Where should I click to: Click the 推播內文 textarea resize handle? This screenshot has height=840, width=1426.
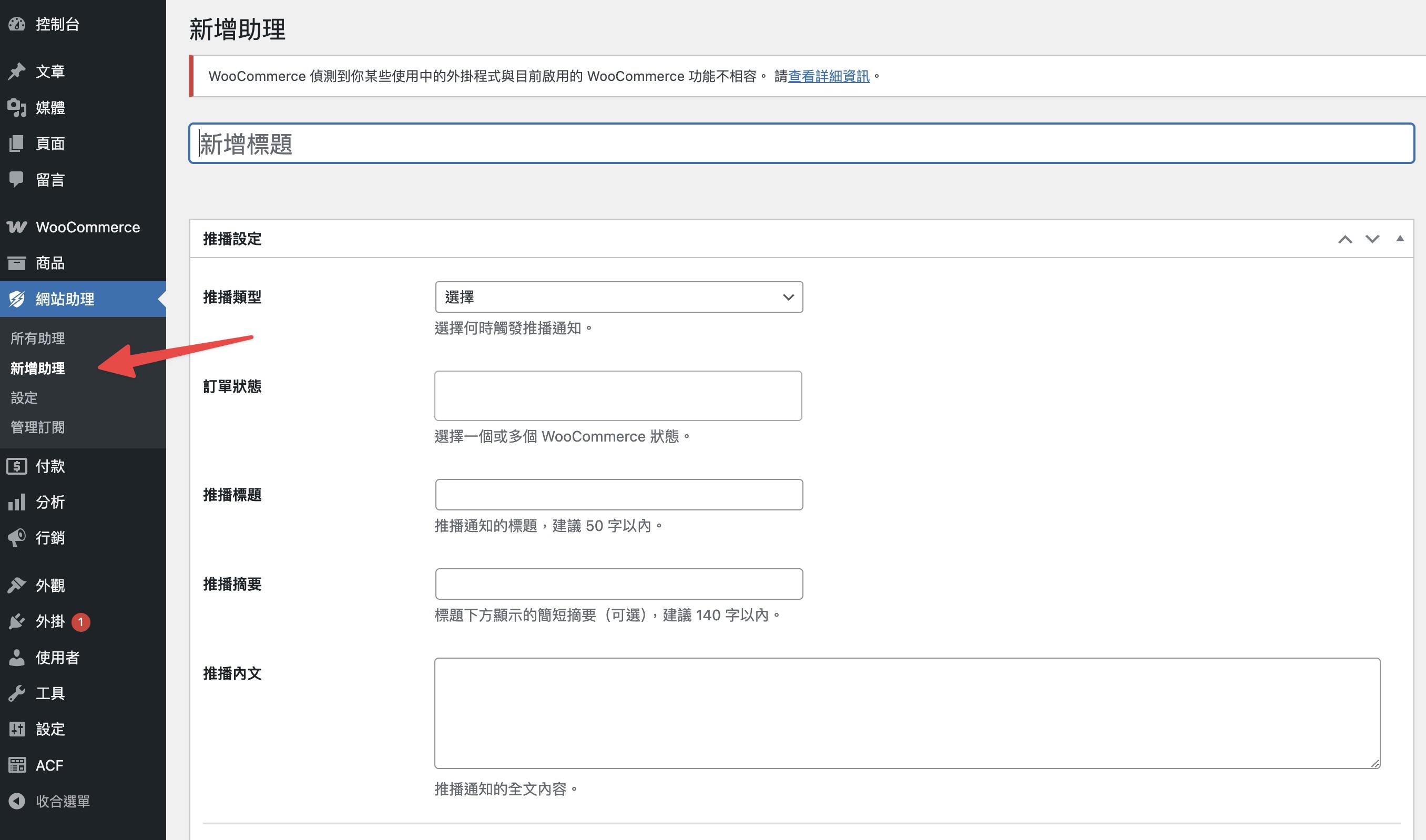[x=1374, y=763]
